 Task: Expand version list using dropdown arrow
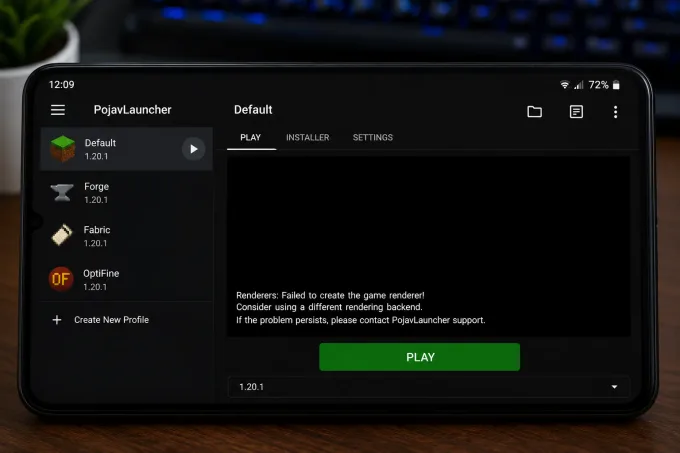[615, 387]
